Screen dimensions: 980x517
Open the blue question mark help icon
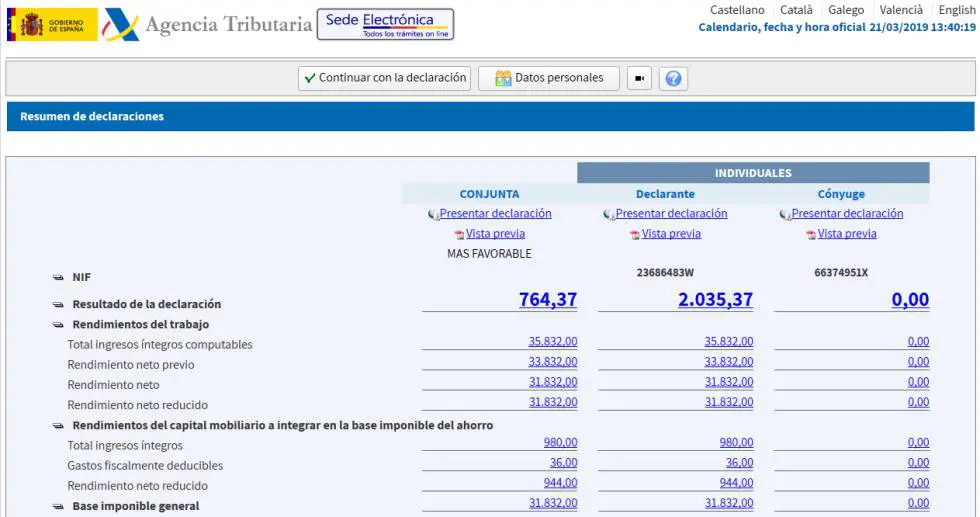click(x=673, y=78)
